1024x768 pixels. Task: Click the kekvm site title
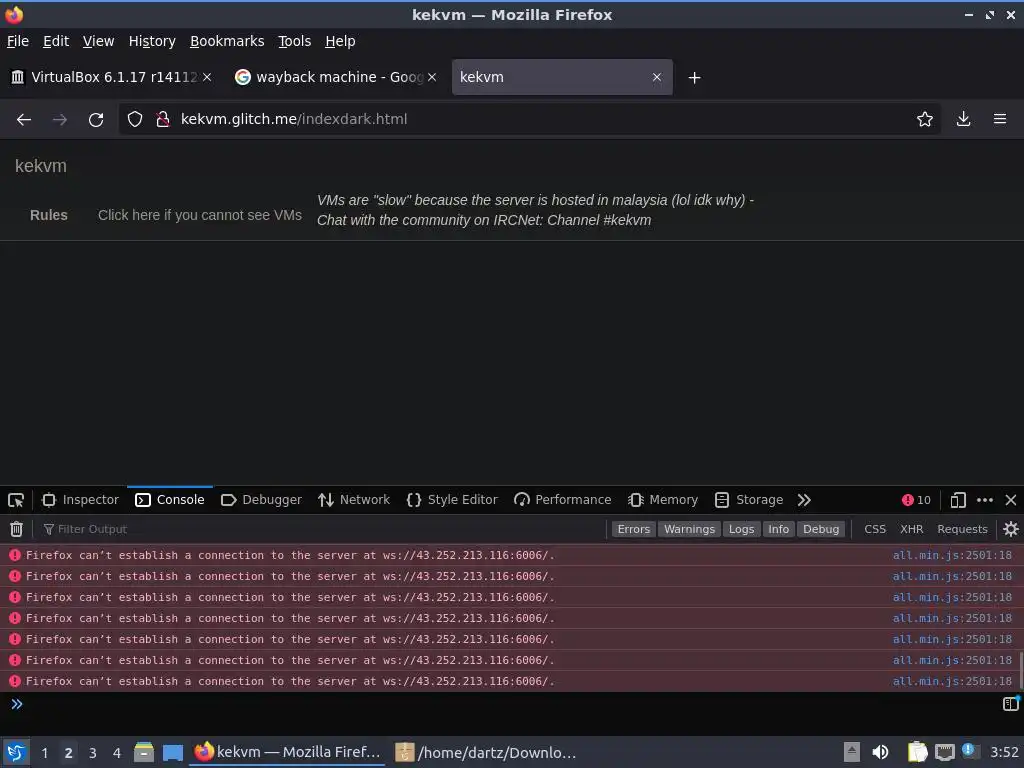coord(40,166)
